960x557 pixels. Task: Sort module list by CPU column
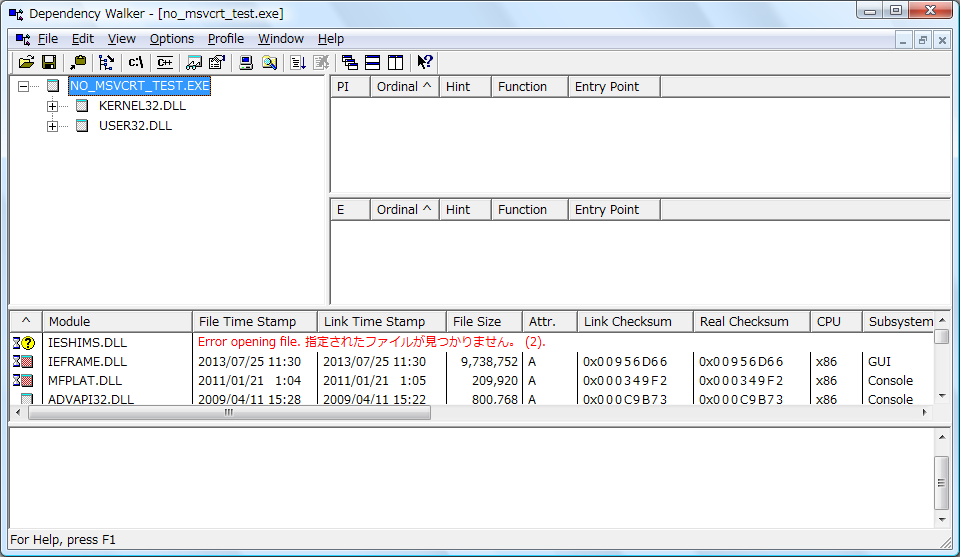click(x=836, y=322)
